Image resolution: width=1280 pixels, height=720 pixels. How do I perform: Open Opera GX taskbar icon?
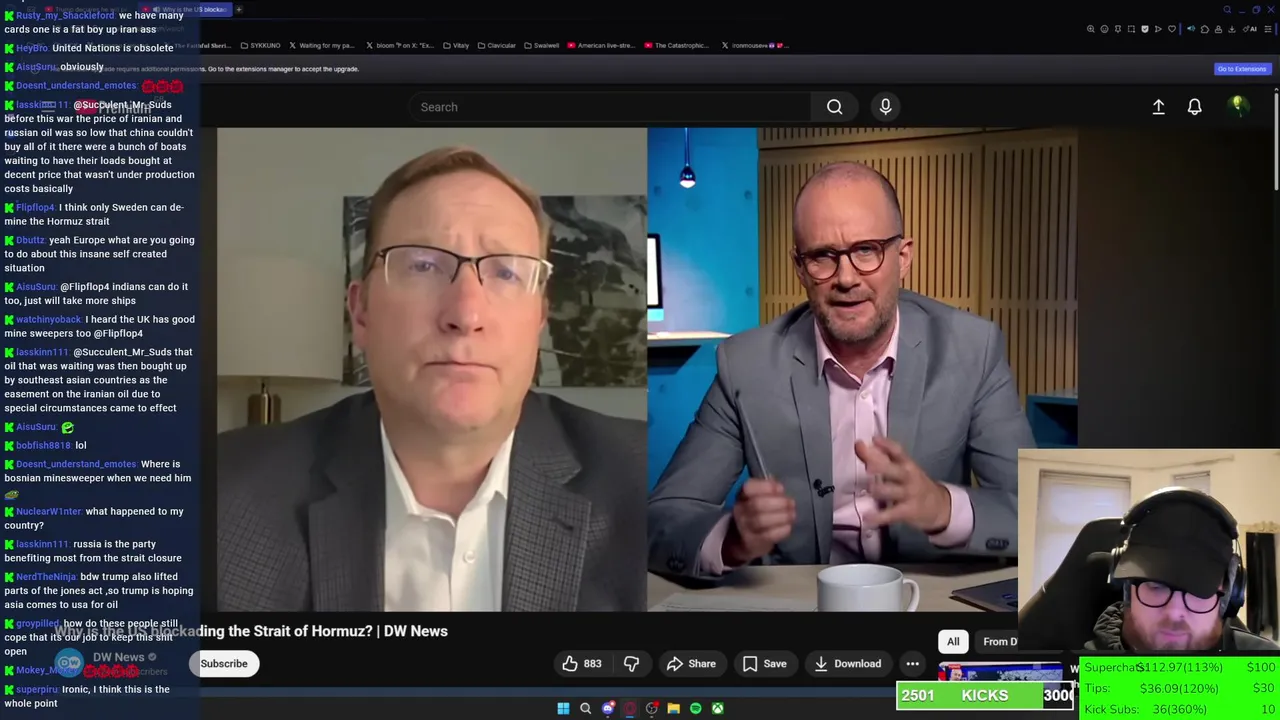pyautogui.click(x=629, y=708)
